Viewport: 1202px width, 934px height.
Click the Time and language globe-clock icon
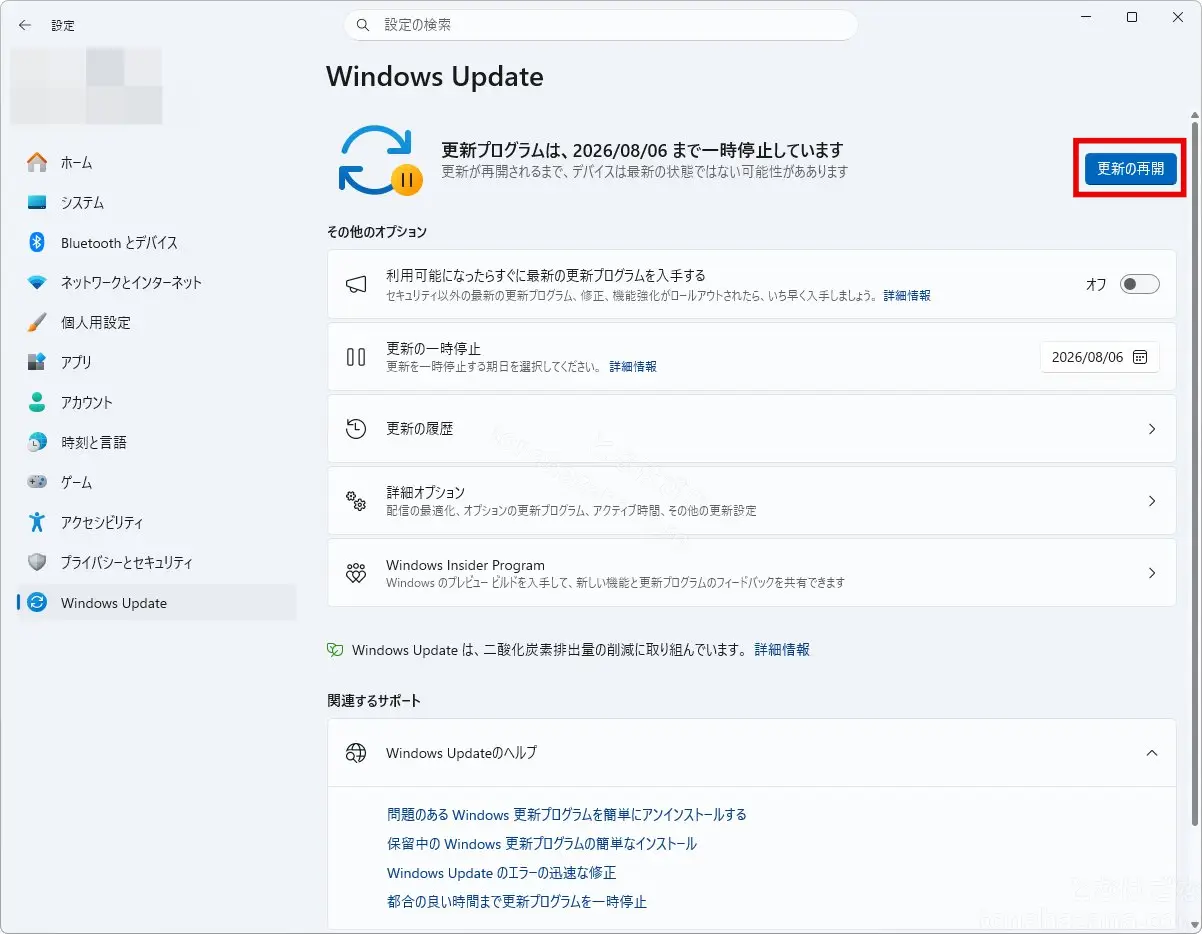(37, 442)
